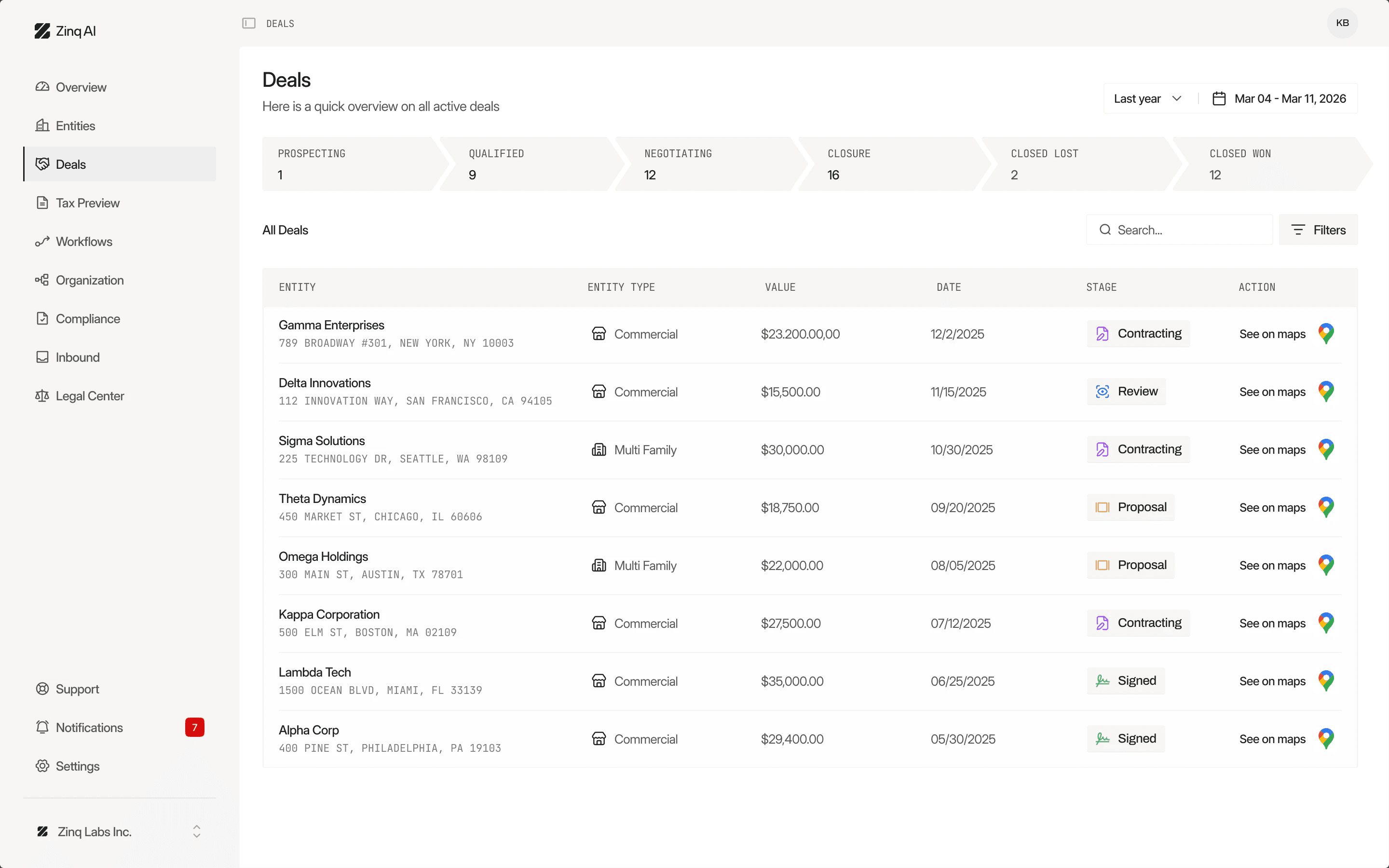1389x868 pixels.
Task: Open Organization in the sidebar
Action: [120, 280]
